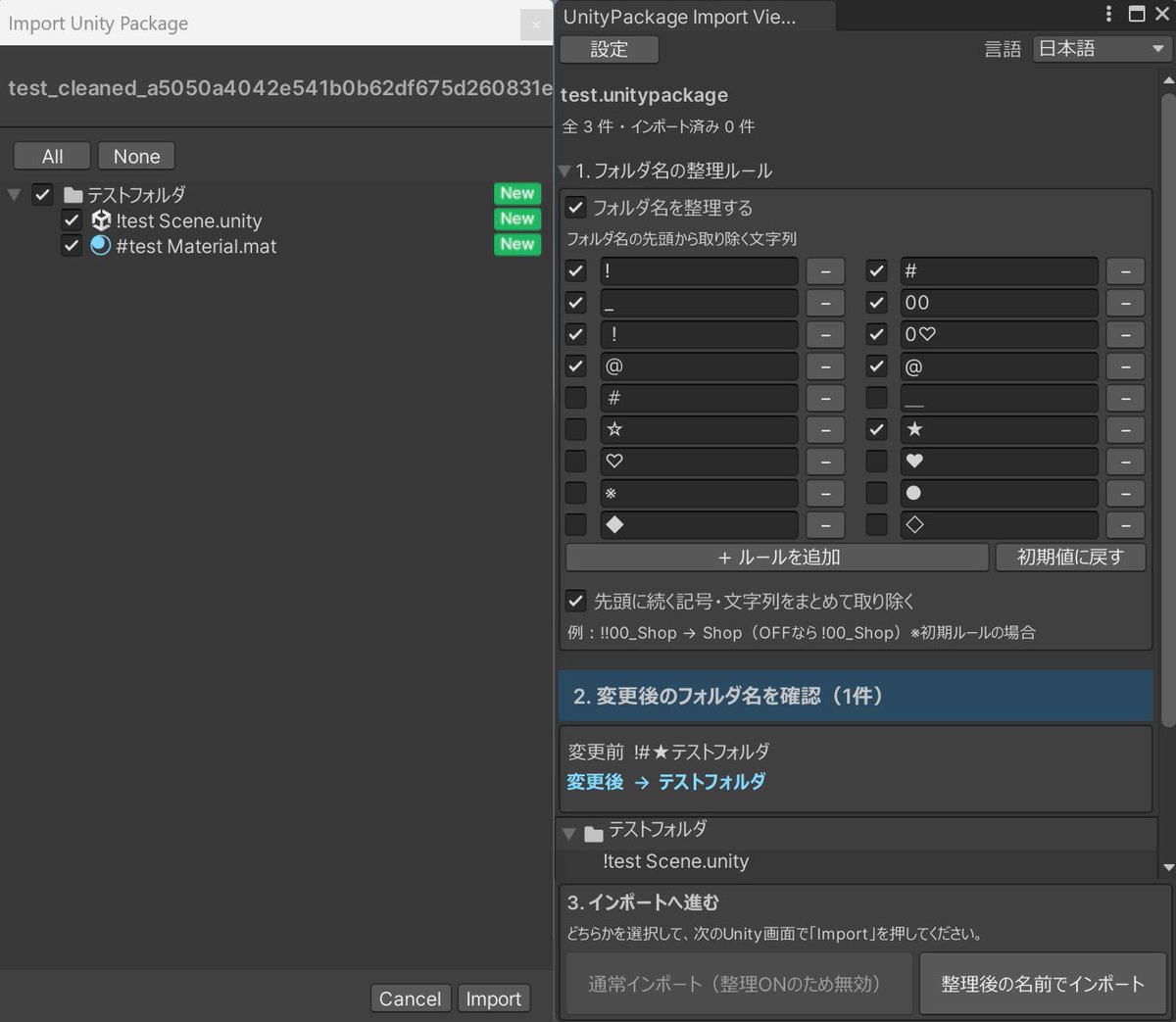The width and height of the screenshot is (1176, 1022).
Task: Click the All button
Action: pyautogui.click(x=52, y=156)
